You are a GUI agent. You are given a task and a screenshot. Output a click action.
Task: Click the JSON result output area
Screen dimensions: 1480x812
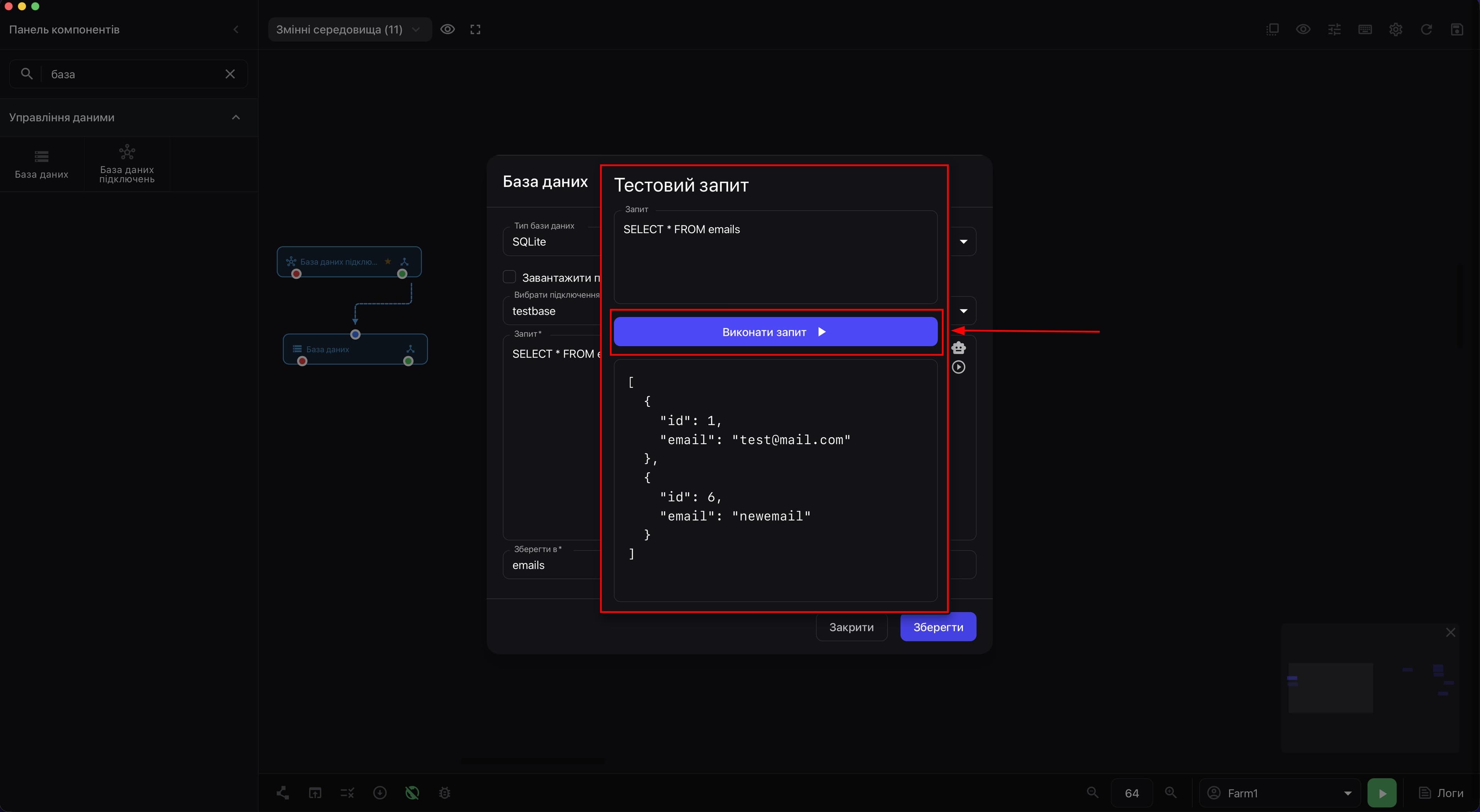(x=775, y=480)
